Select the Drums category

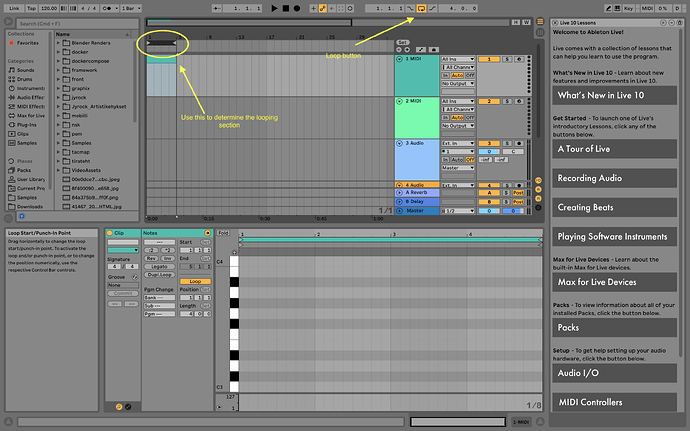[x=25, y=79]
